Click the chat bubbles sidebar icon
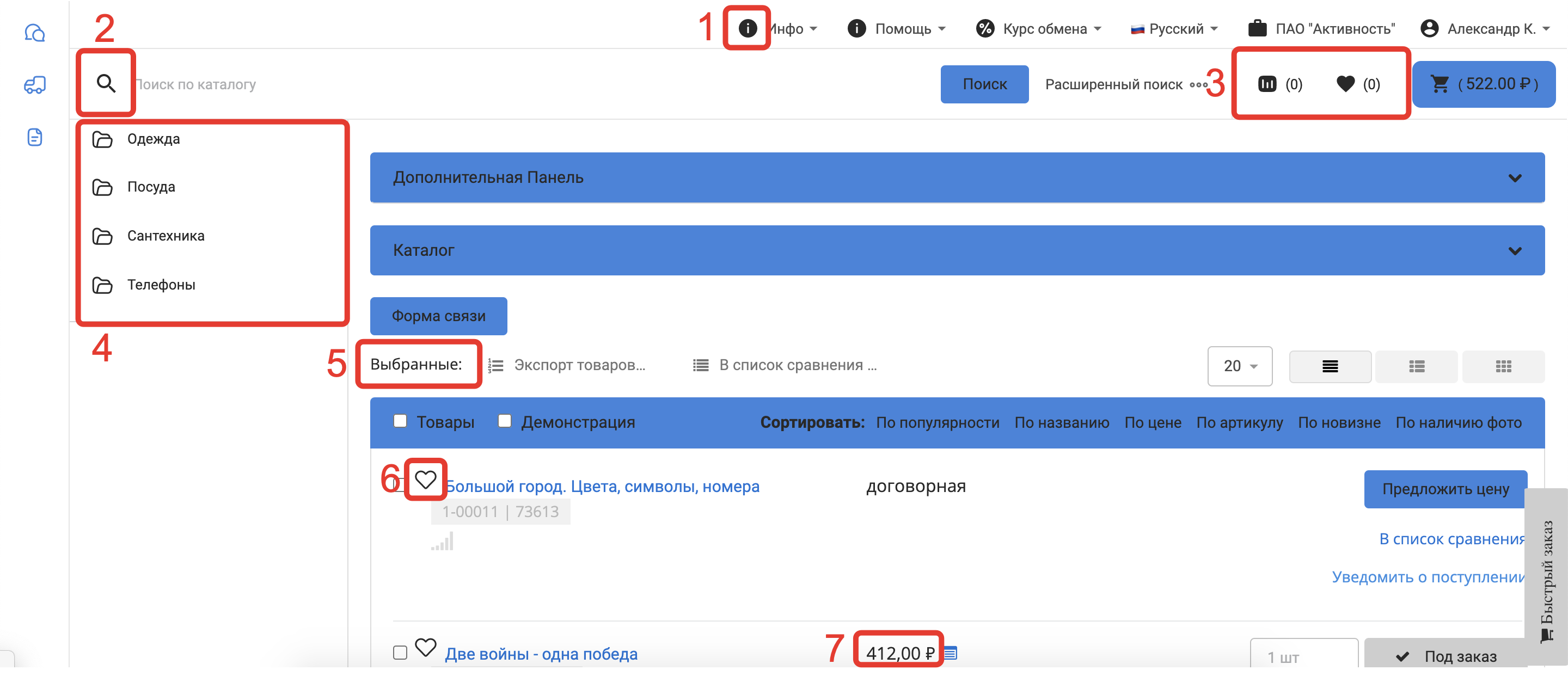This screenshot has height=676, width=1568. coord(35,32)
